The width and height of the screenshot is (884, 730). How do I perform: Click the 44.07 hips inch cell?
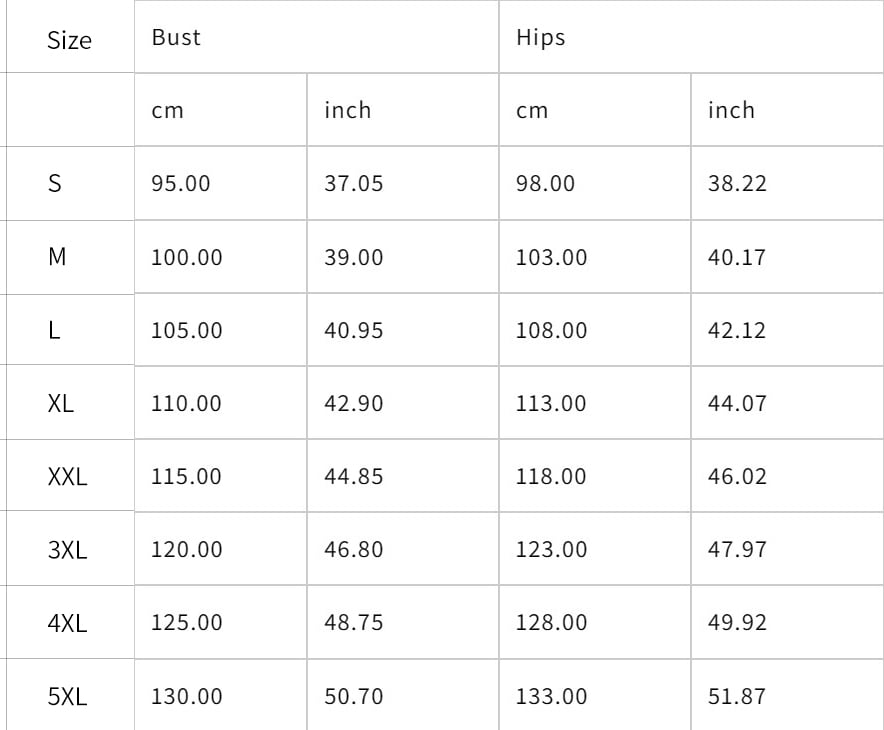737,404
